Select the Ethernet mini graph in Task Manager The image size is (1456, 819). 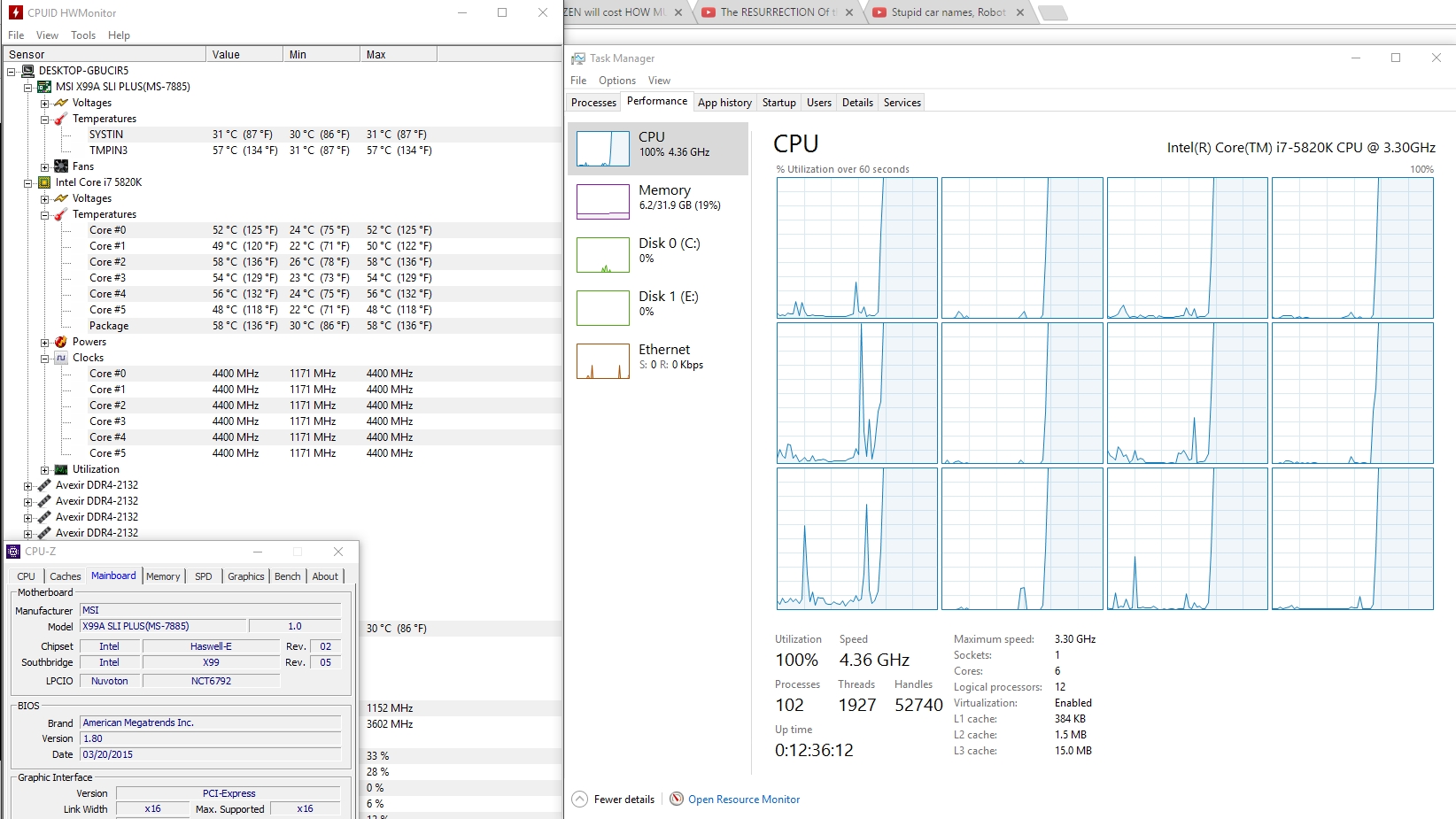(603, 361)
